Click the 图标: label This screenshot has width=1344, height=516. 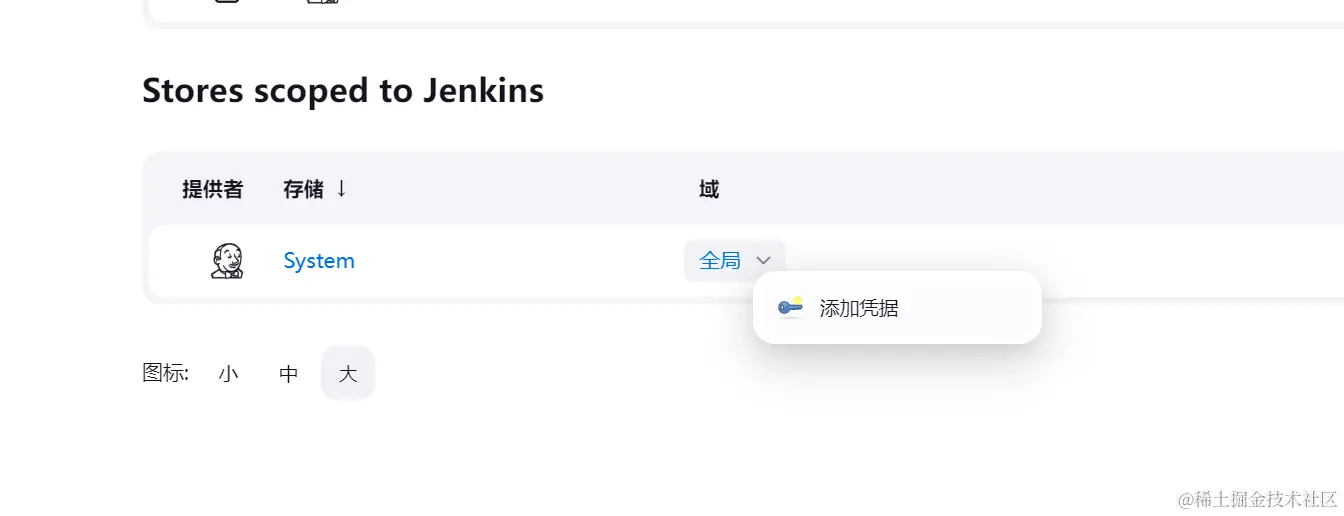(166, 373)
